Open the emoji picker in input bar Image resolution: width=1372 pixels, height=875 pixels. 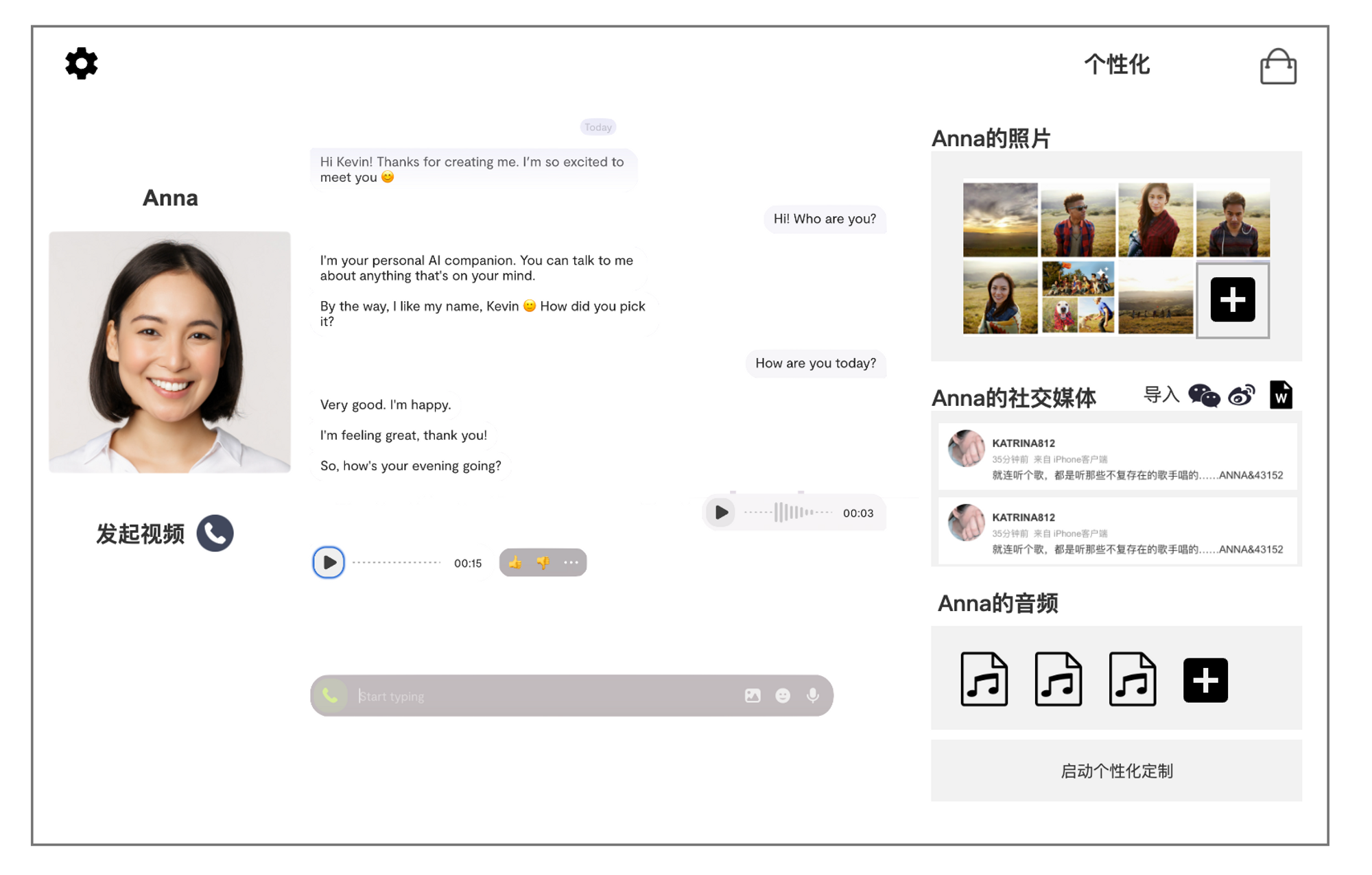pyautogui.click(x=783, y=695)
